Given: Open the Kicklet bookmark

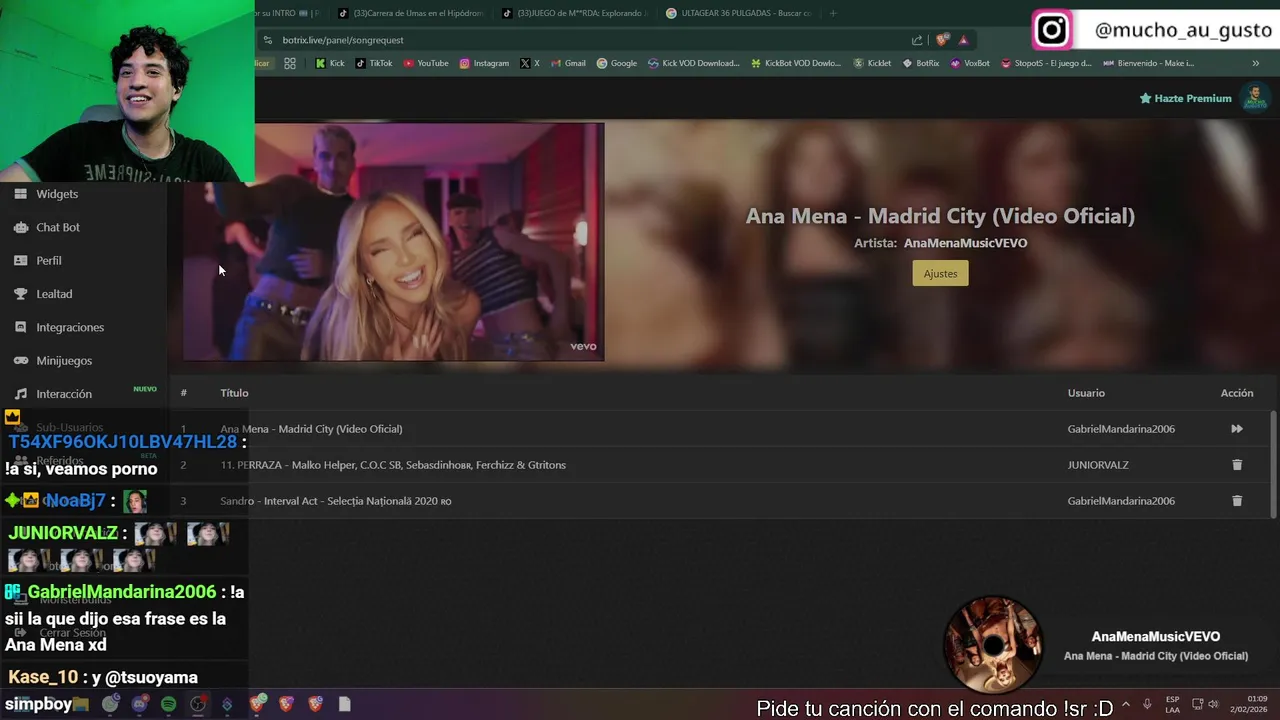Looking at the screenshot, I should pos(872,63).
